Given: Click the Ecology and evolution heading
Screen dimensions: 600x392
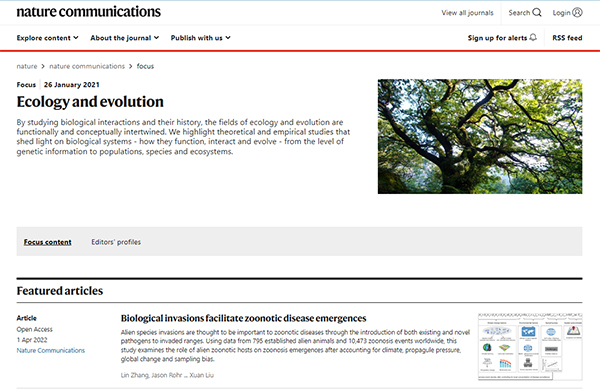Looking at the screenshot, I should click(x=90, y=102).
